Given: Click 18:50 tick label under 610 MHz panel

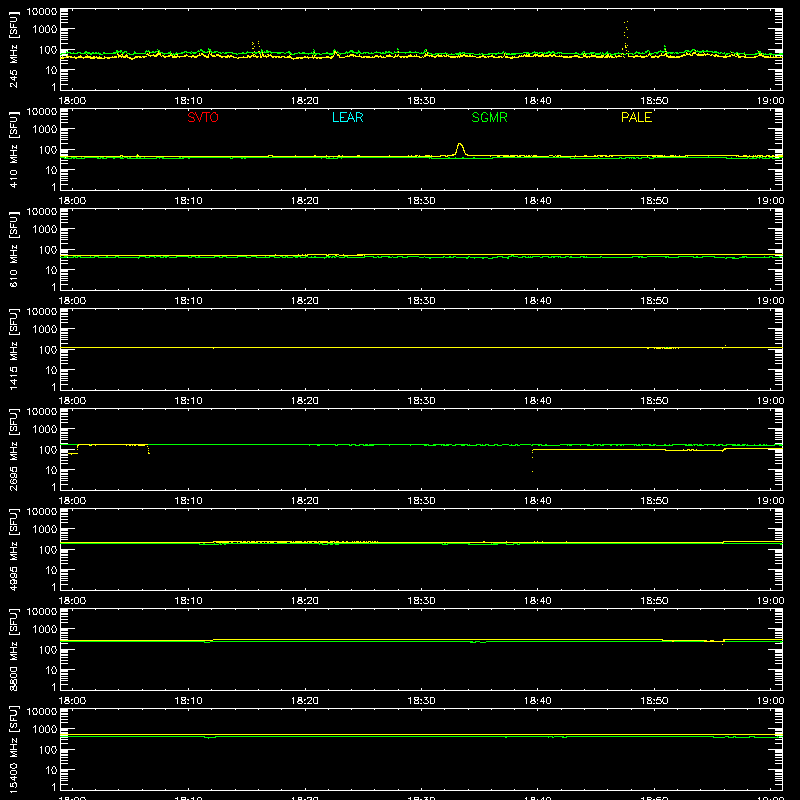Looking at the screenshot, I should tap(654, 301).
